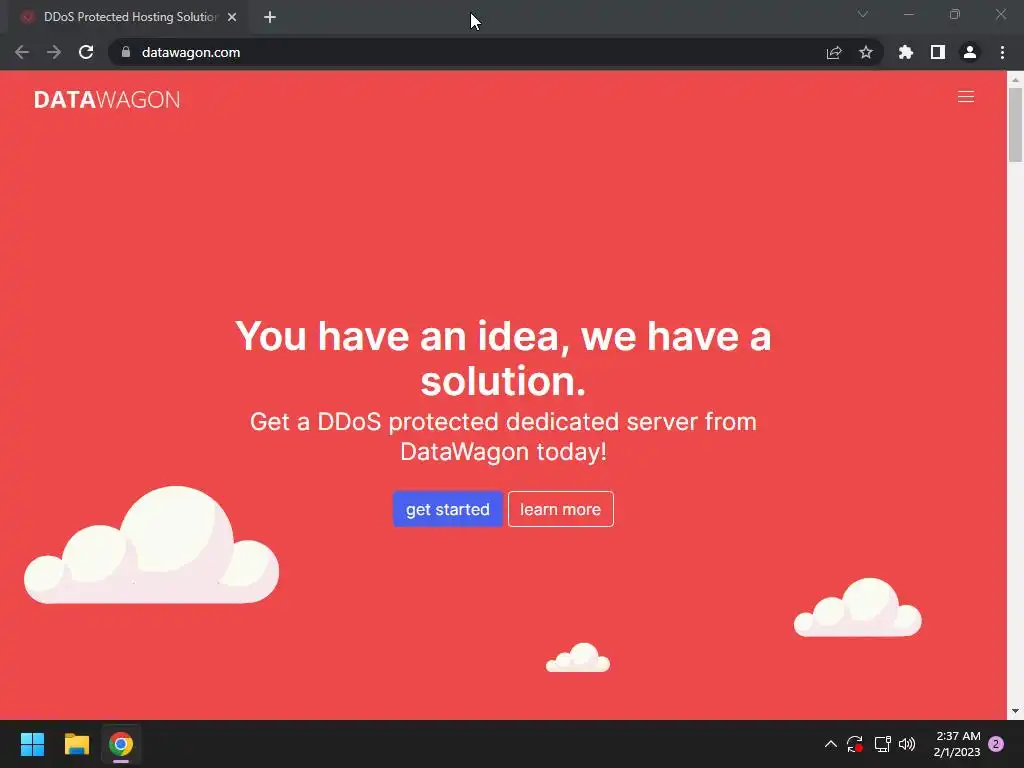Open a new browser tab
Viewport: 1024px width, 768px height.
click(x=270, y=17)
